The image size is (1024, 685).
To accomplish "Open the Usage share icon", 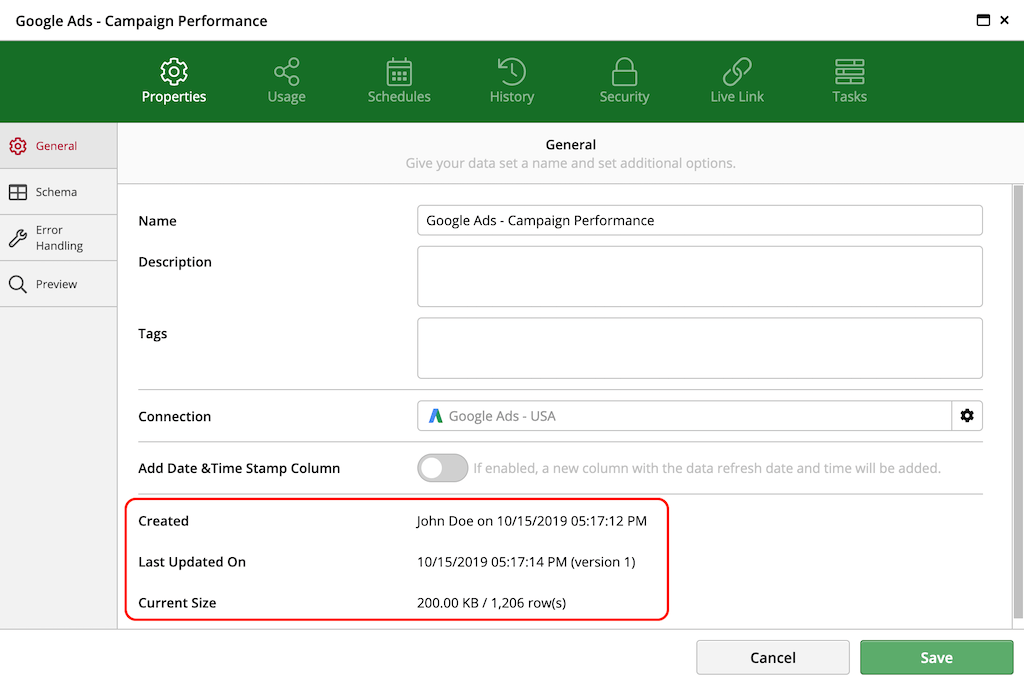I will click(x=287, y=72).
